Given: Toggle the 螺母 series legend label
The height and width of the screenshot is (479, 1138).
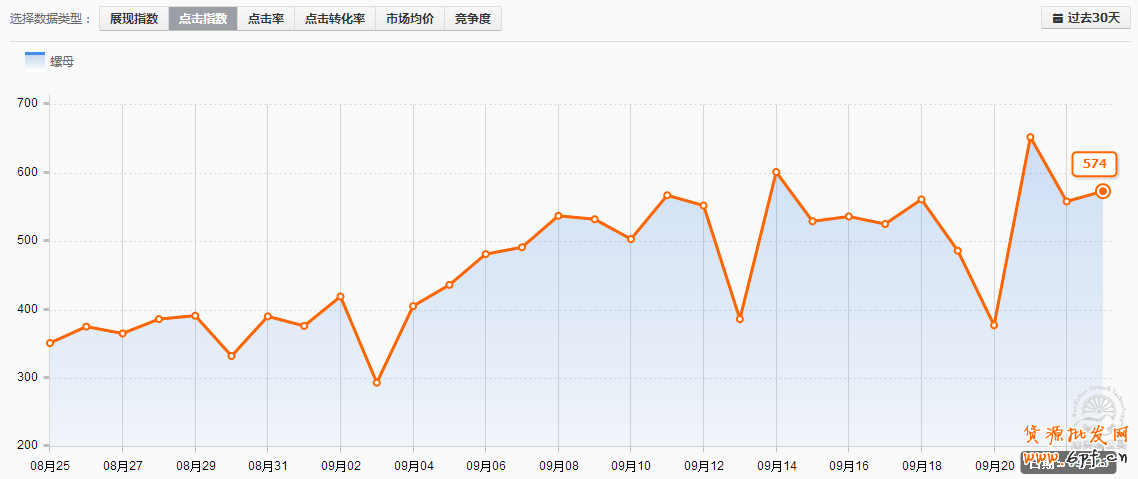Looking at the screenshot, I should click(62, 62).
